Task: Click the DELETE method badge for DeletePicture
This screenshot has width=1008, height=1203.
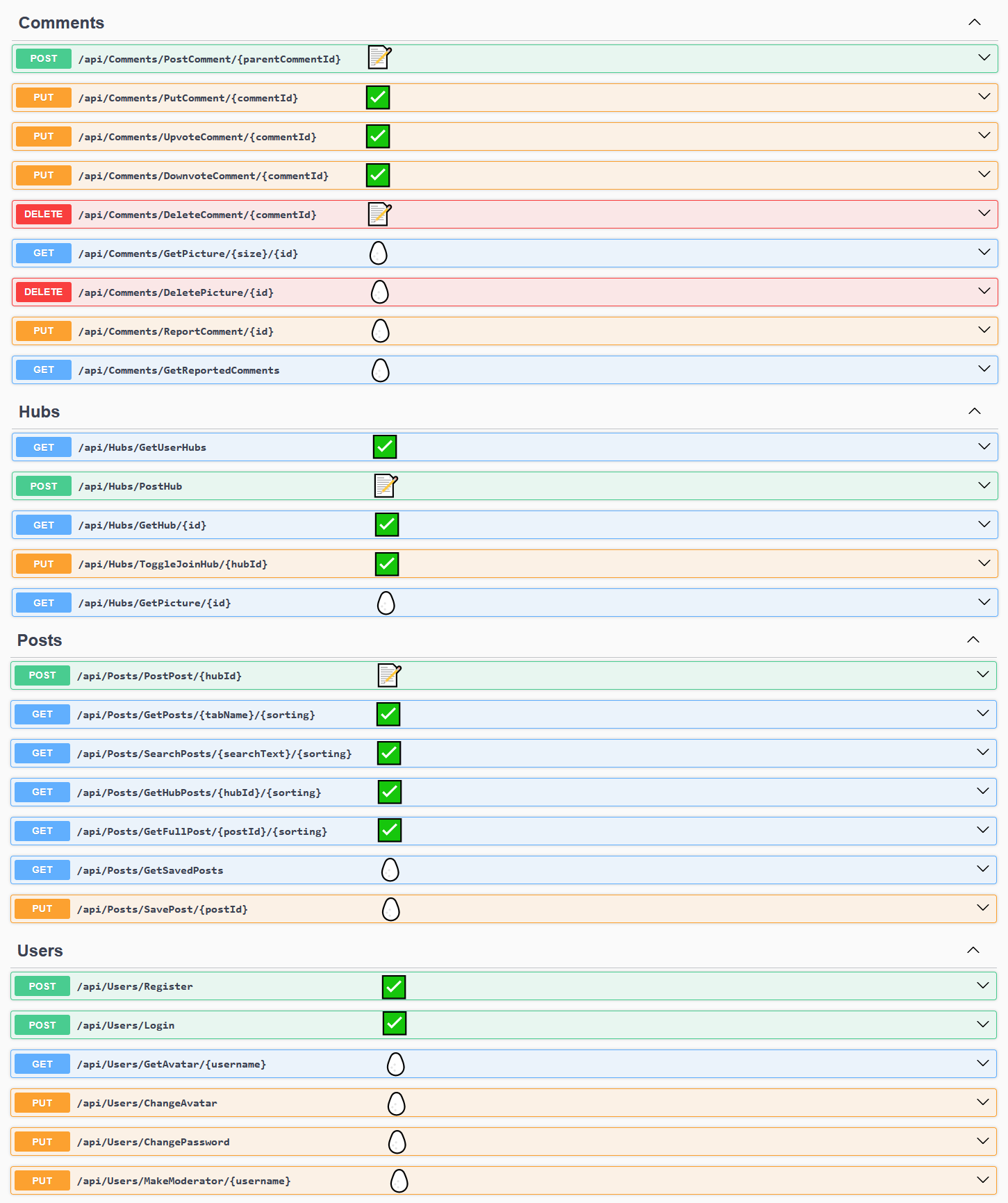Action: [44, 292]
